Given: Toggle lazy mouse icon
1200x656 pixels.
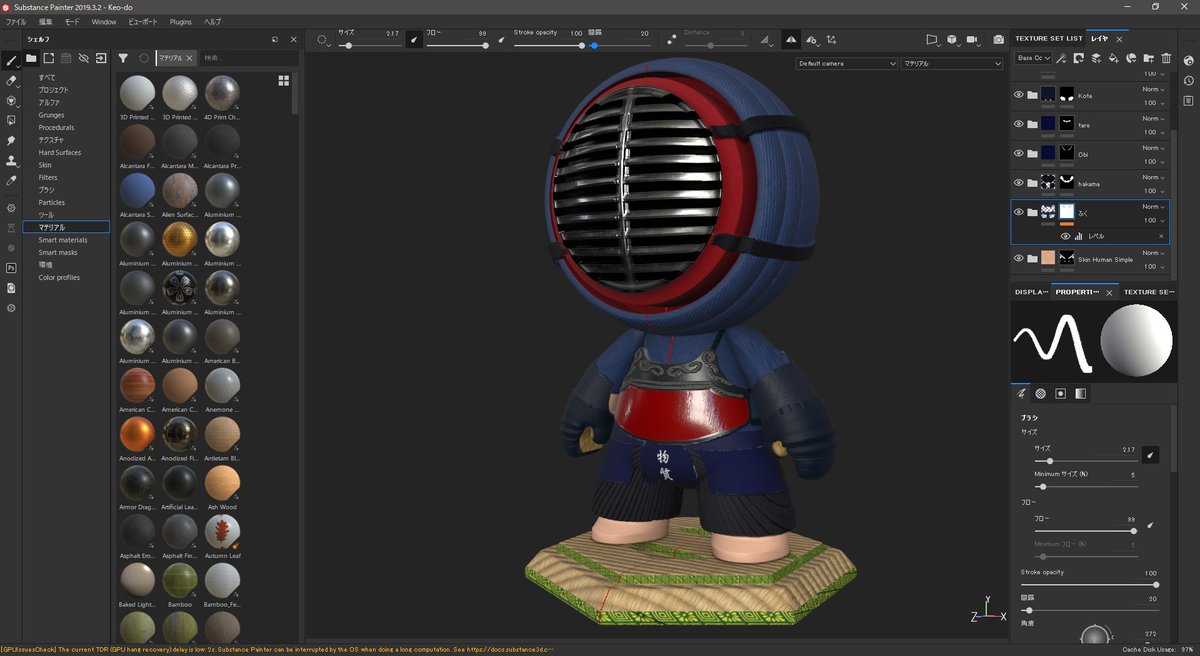Looking at the screenshot, I should [671, 40].
